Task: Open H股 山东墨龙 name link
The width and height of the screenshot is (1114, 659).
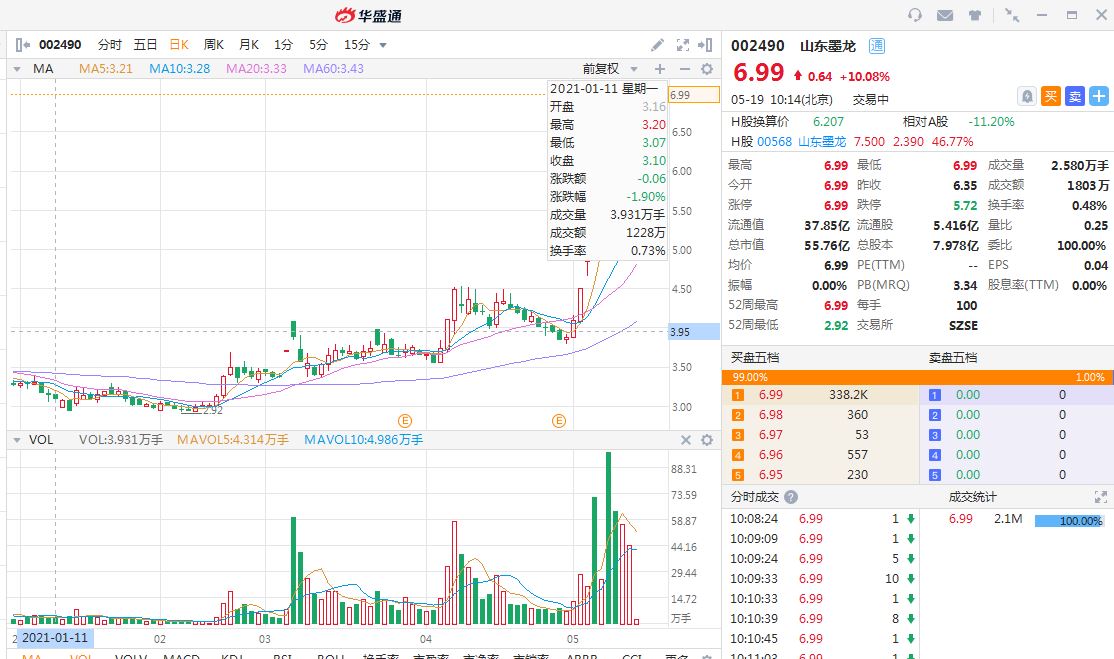Action: coord(822,141)
